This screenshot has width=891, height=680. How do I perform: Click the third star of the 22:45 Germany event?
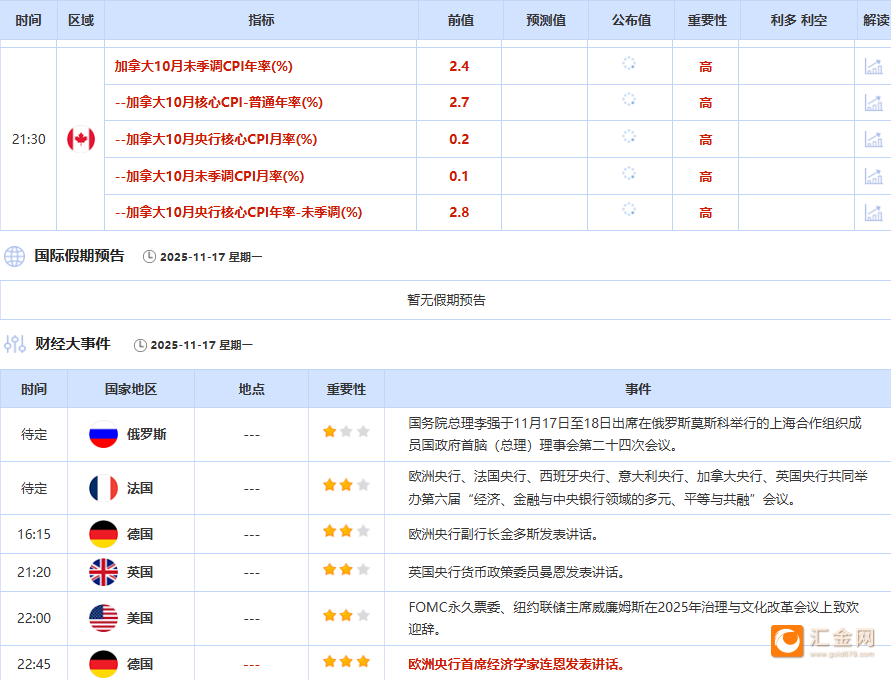[x=364, y=663]
